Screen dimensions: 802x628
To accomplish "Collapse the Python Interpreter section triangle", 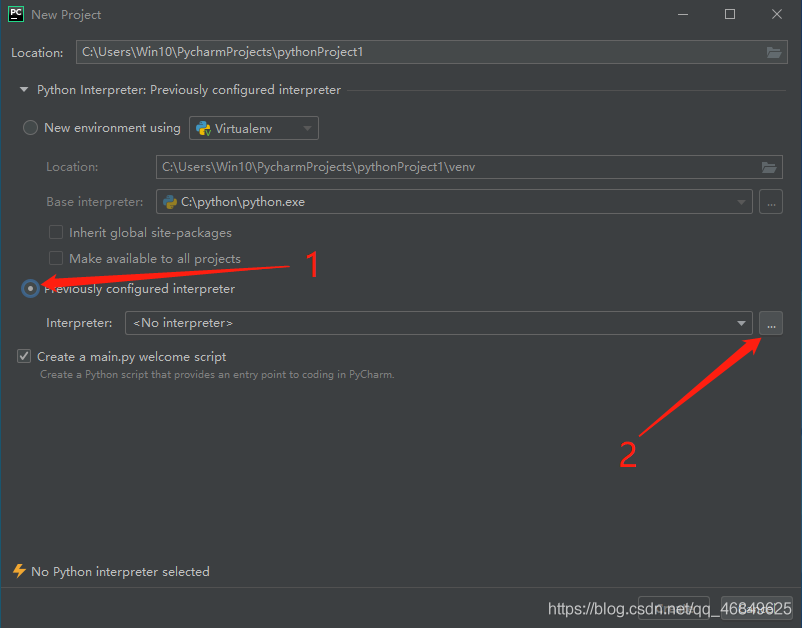I will point(24,89).
